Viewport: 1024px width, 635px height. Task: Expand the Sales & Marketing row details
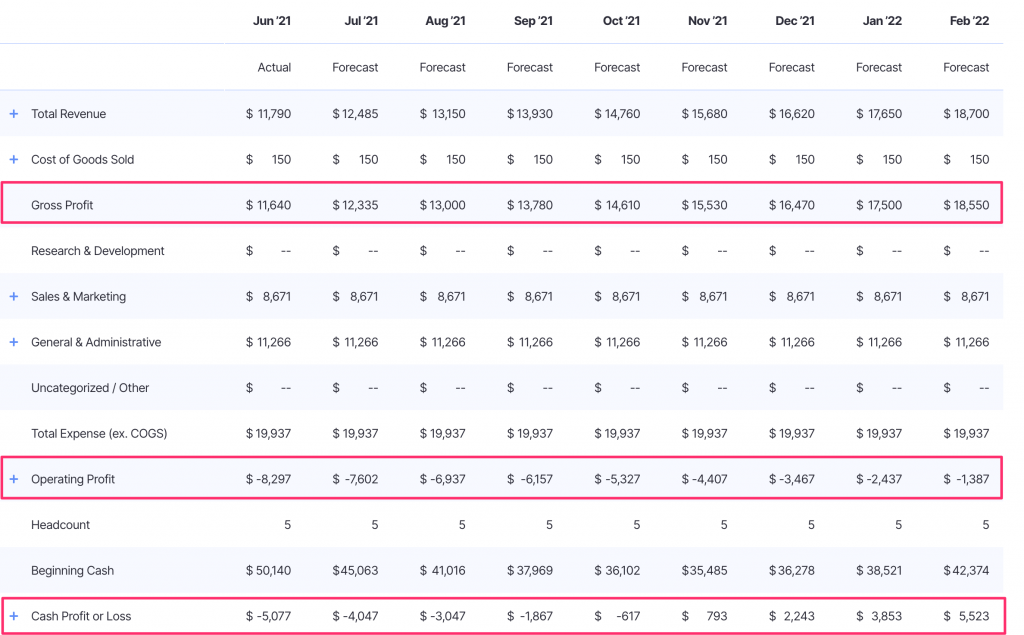13,296
